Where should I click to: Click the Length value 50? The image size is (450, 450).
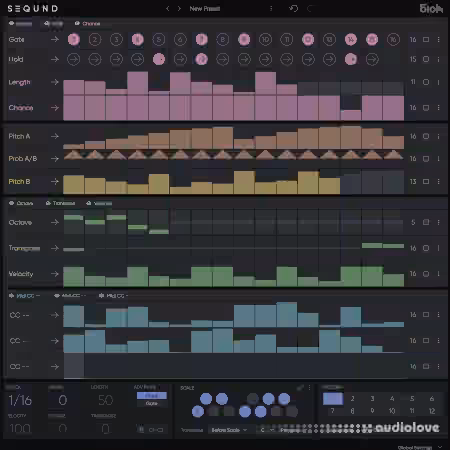[106, 400]
